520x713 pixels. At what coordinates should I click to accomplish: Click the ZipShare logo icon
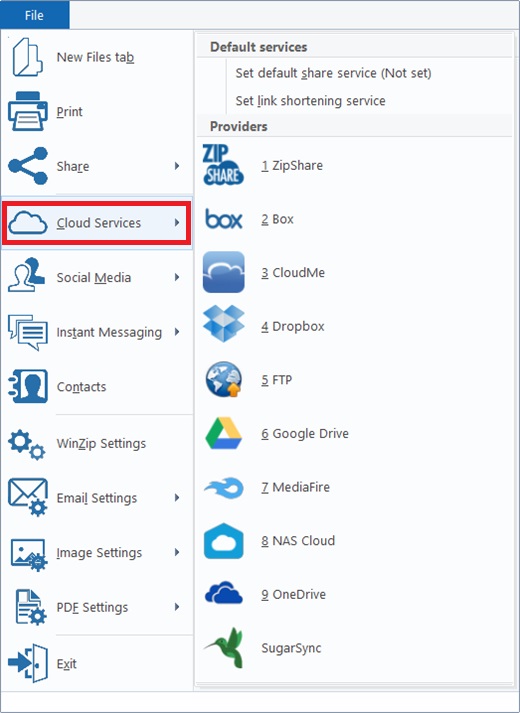pos(223,165)
